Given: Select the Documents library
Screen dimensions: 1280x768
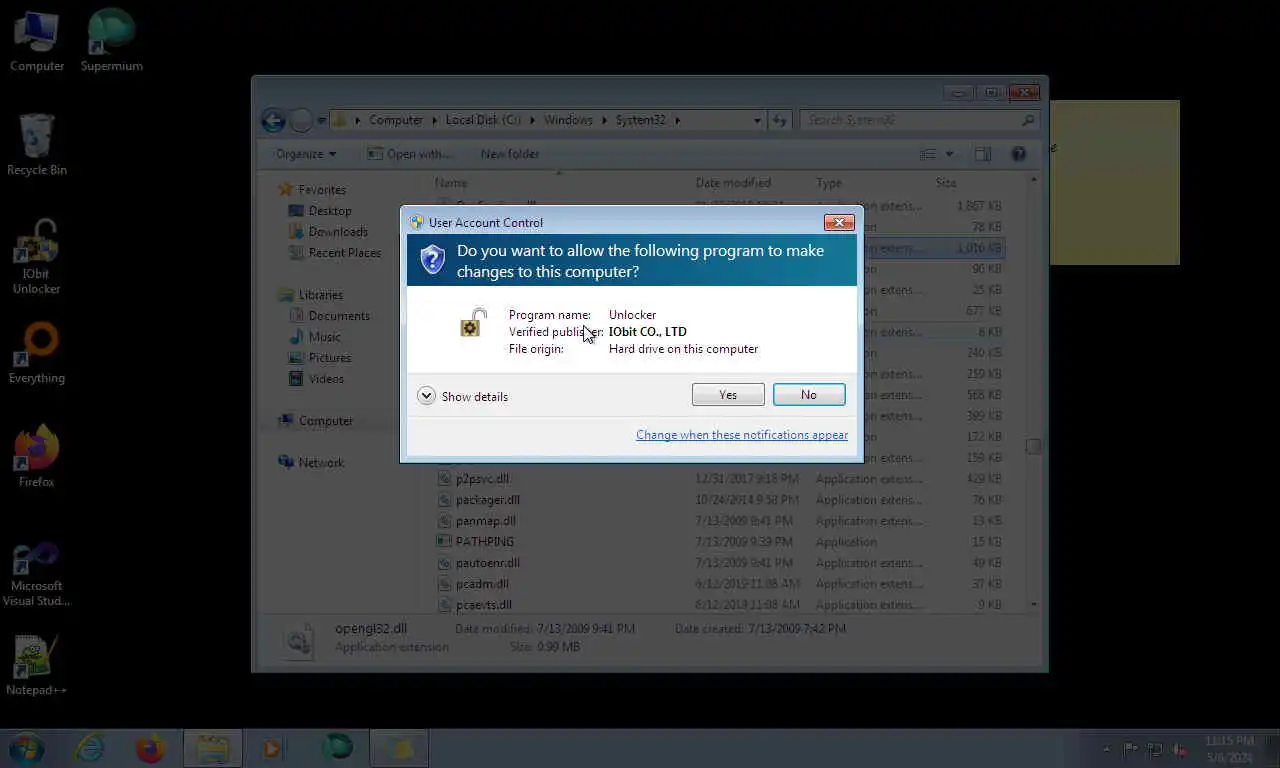Looking at the screenshot, I should (x=339, y=316).
